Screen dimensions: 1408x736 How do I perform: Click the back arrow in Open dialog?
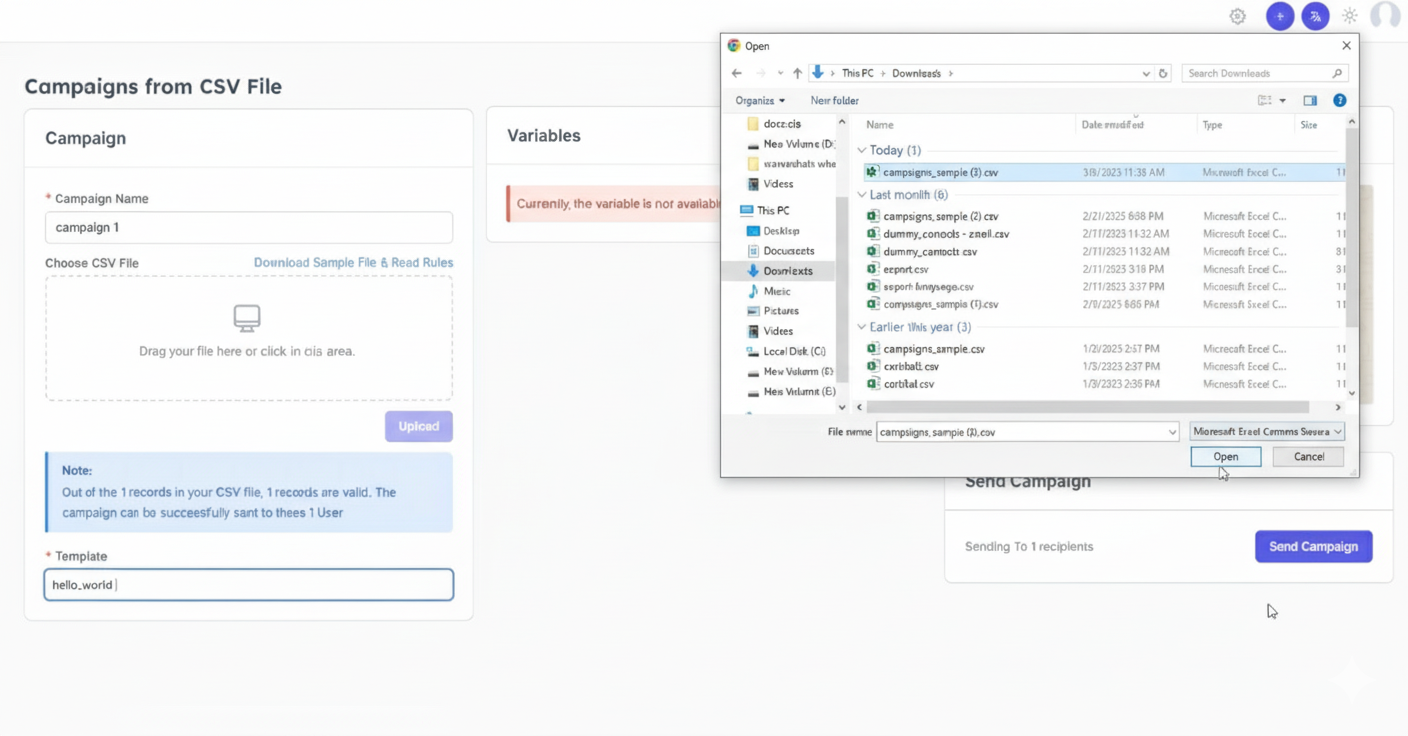[x=737, y=73]
